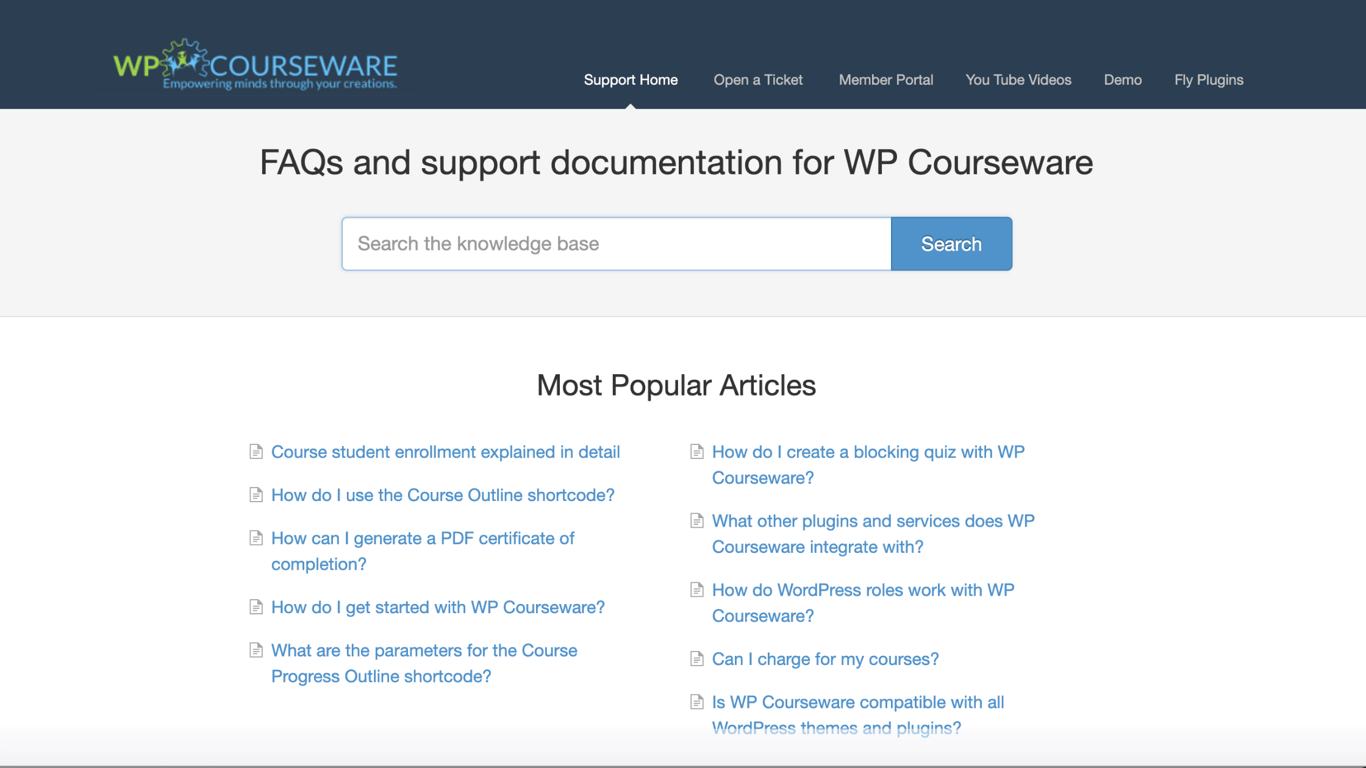1366x768 pixels.
Task: Open How do I get started article
Action: [438, 607]
